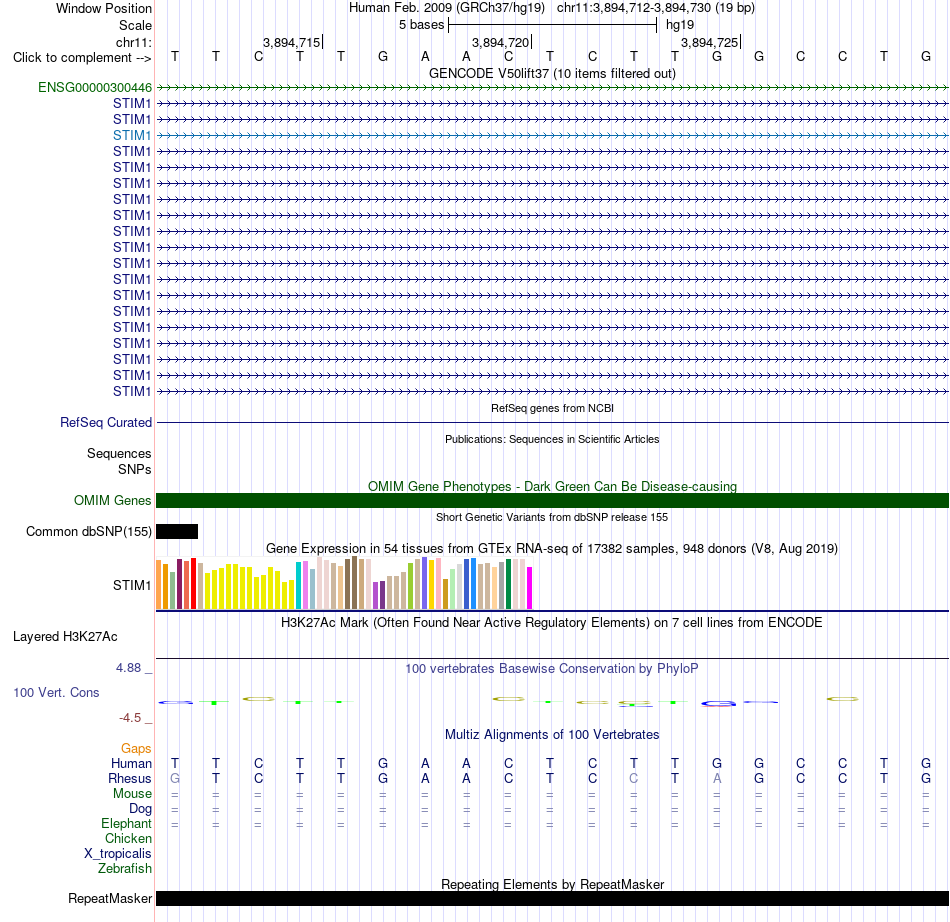Image resolution: width=950 pixels, height=922 pixels.
Task: Click the magenta bar ending the GTEx chart
Action: [530, 588]
